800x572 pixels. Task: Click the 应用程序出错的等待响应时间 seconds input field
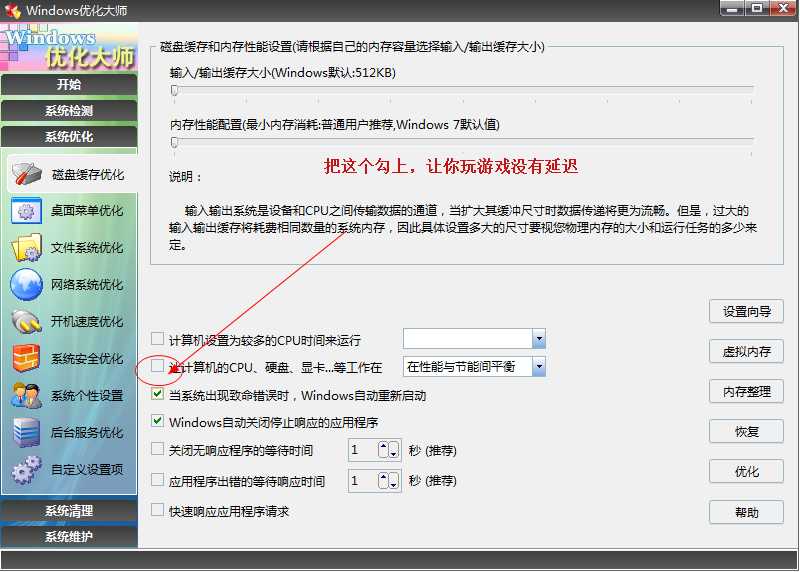(x=364, y=480)
